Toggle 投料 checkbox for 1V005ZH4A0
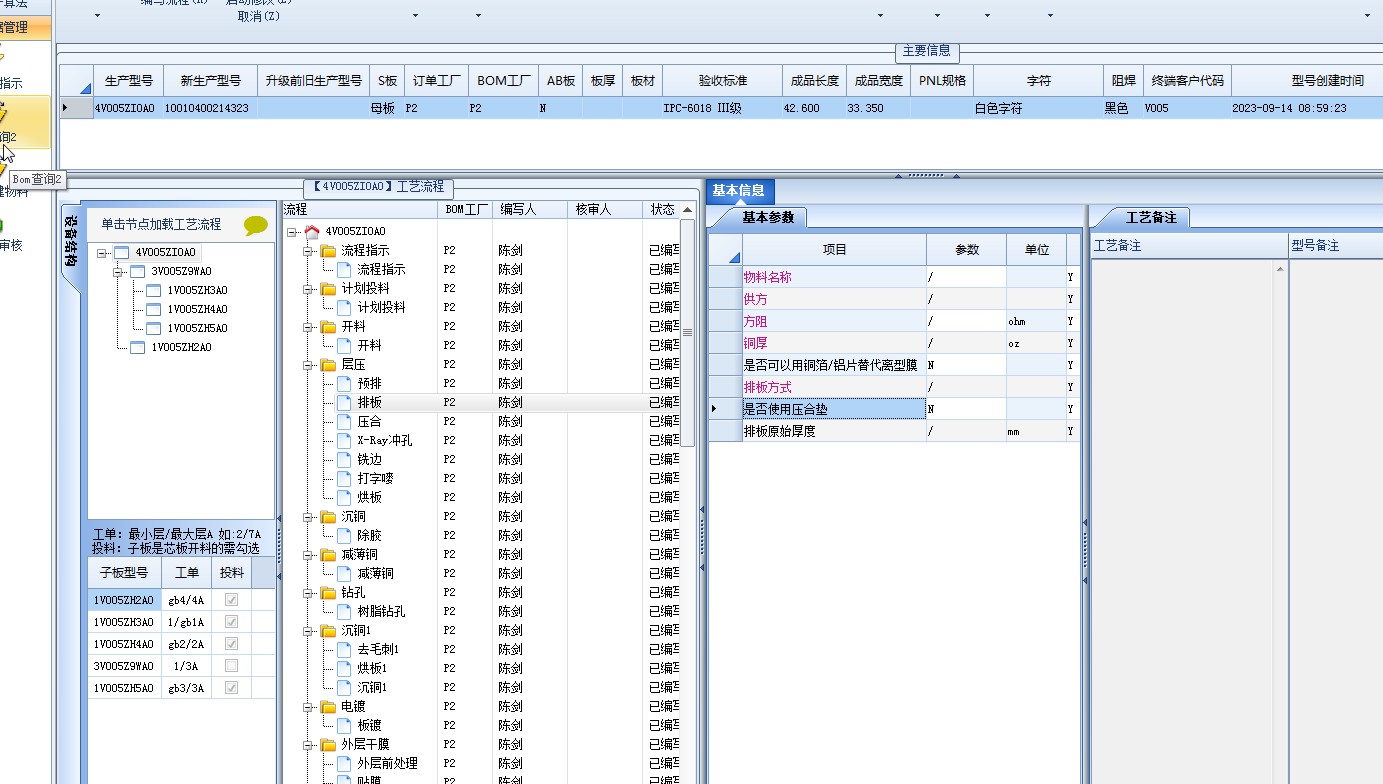Image resolution: width=1383 pixels, height=784 pixels. (x=232, y=644)
